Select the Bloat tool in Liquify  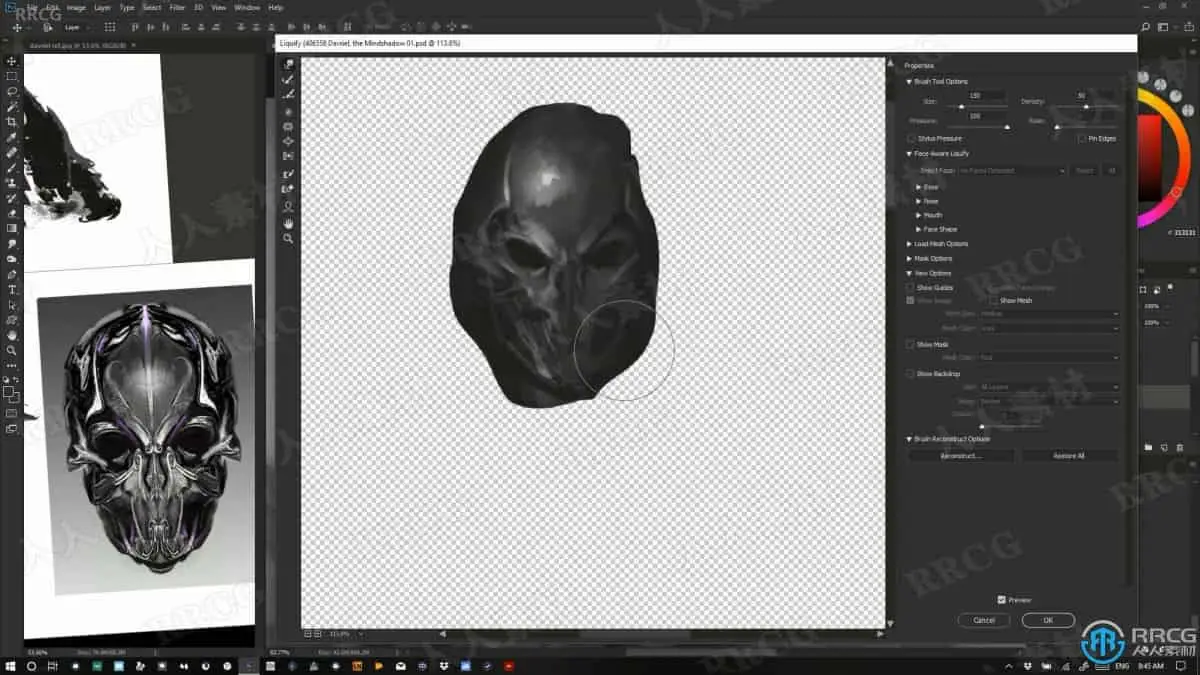(288, 141)
